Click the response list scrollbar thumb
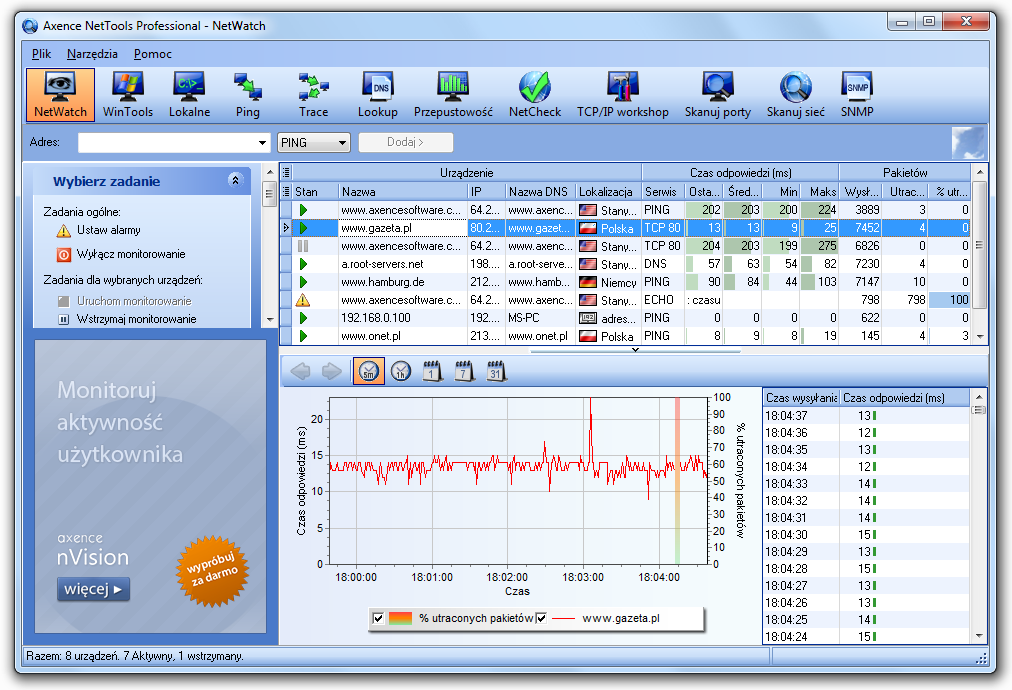 click(x=979, y=411)
